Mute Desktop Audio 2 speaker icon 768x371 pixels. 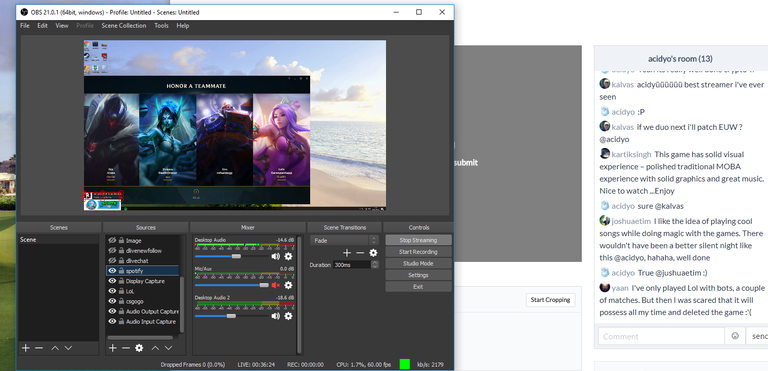coord(276,316)
